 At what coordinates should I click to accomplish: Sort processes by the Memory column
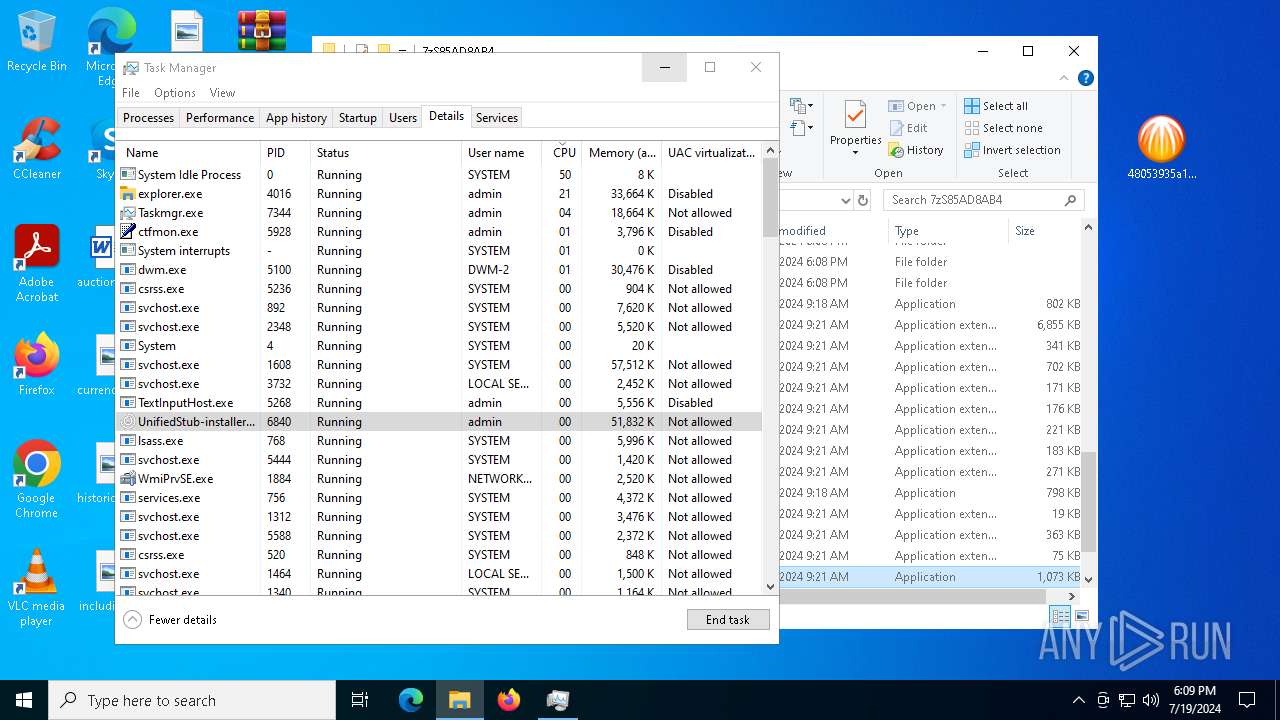[x=622, y=153]
